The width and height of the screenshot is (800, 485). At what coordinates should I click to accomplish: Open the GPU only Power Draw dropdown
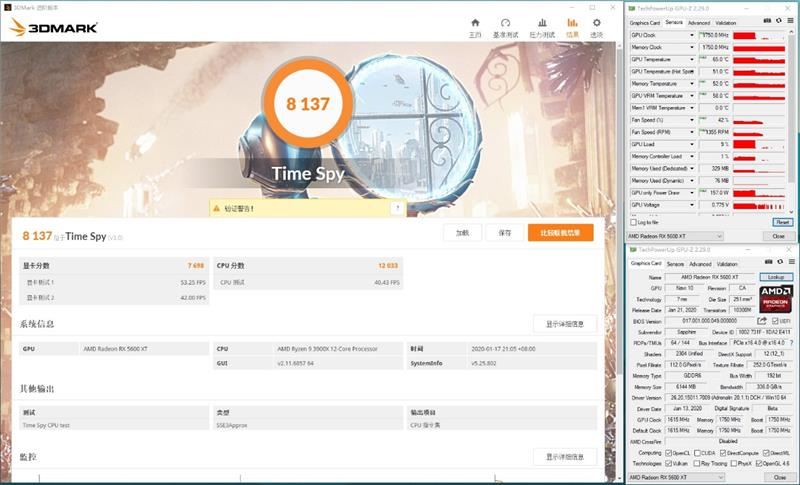pos(691,193)
